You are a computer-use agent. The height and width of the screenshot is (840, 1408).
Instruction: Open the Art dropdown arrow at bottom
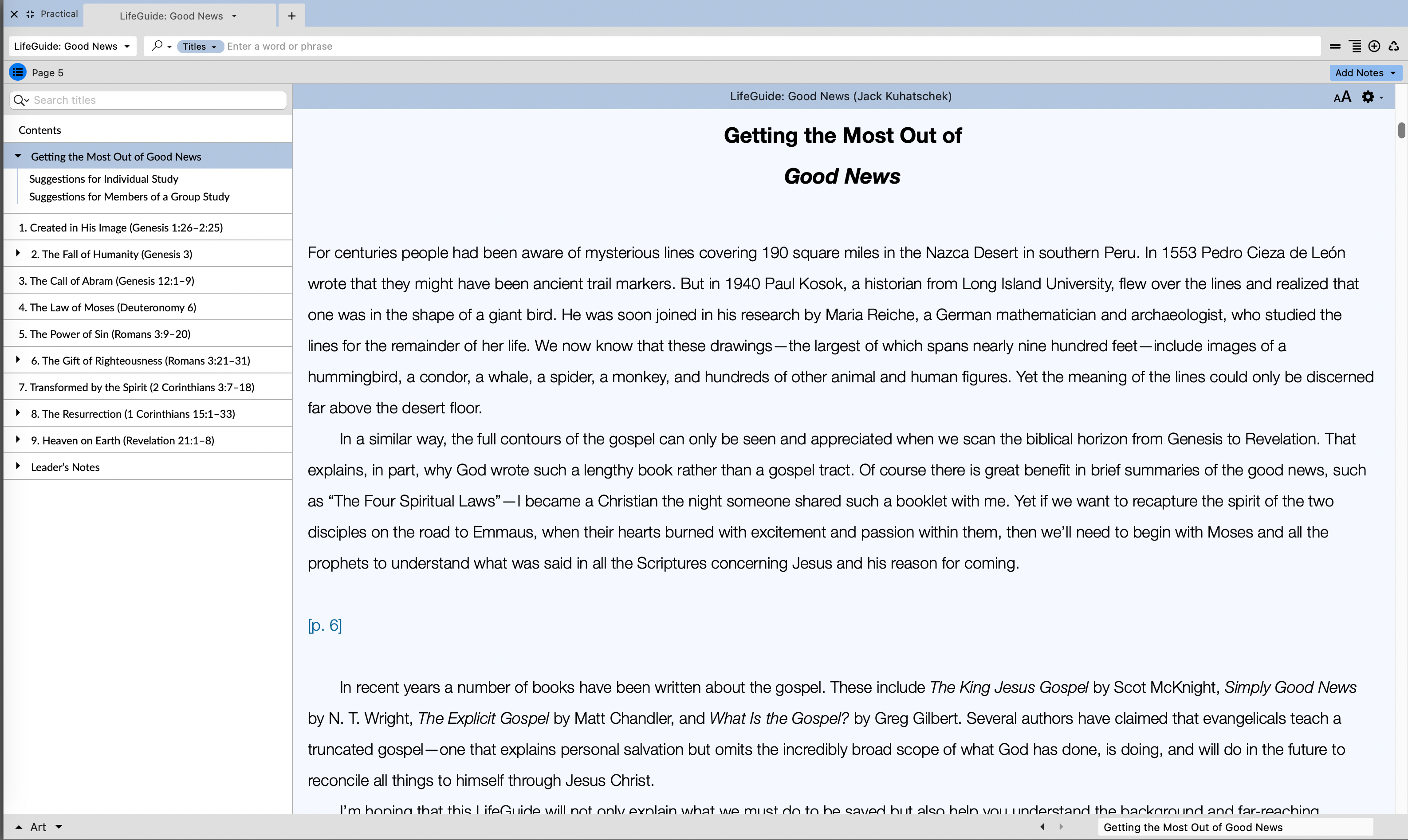click(59, 827)
